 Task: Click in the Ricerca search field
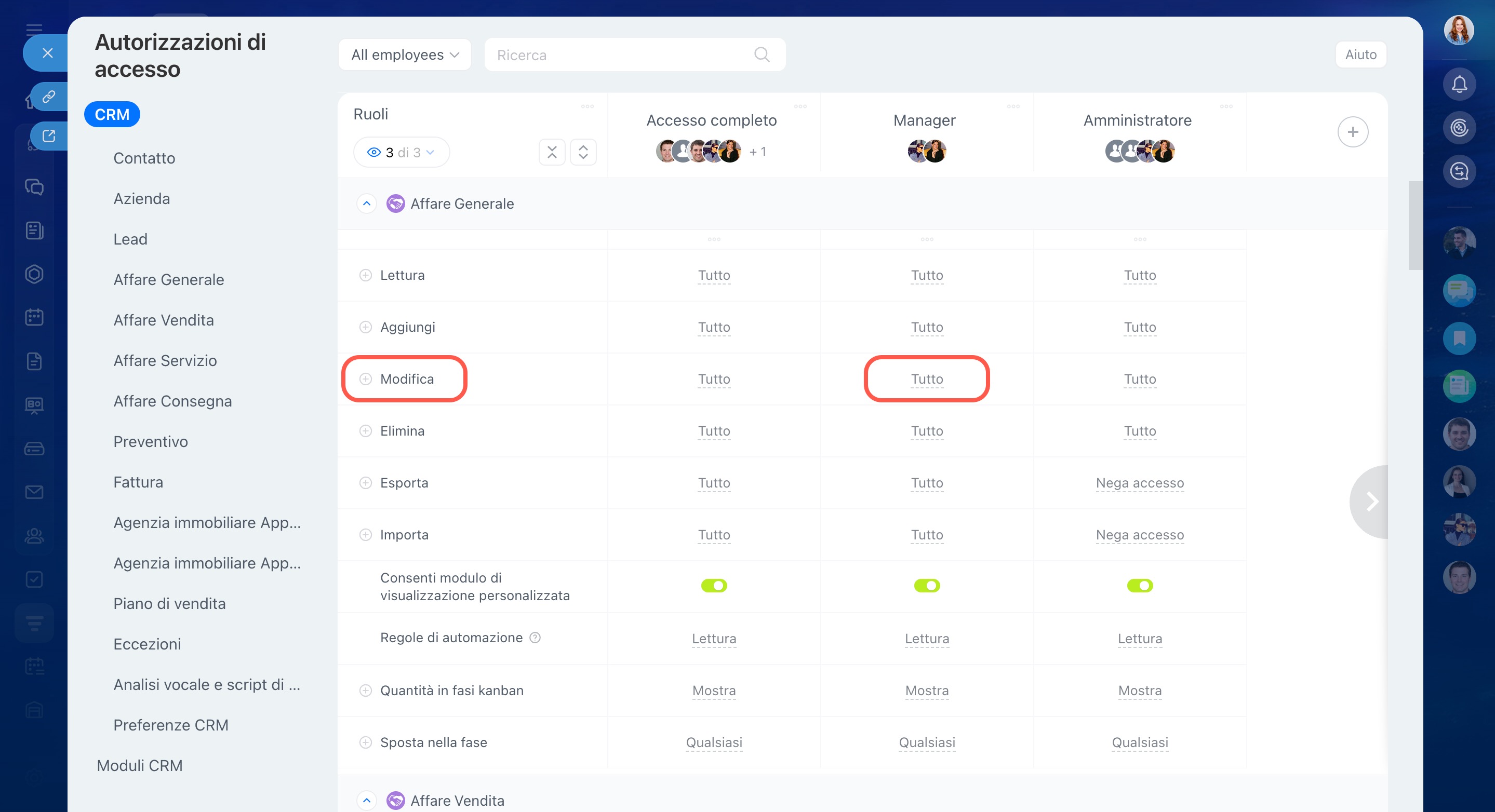tap(615, 55)
